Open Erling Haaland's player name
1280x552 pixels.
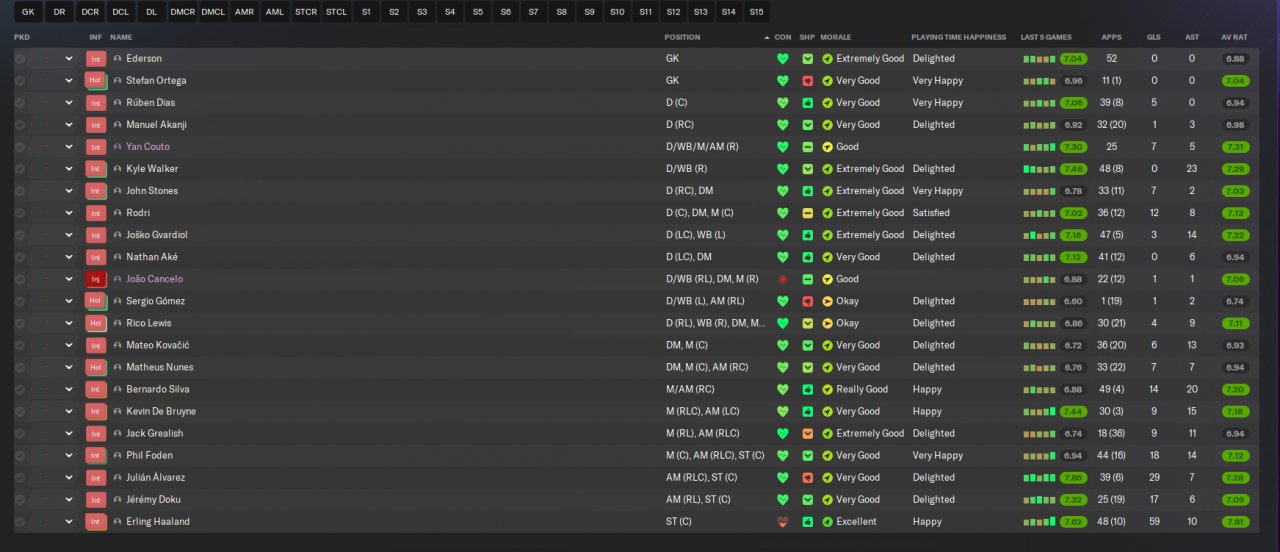[x=158, y=522]
